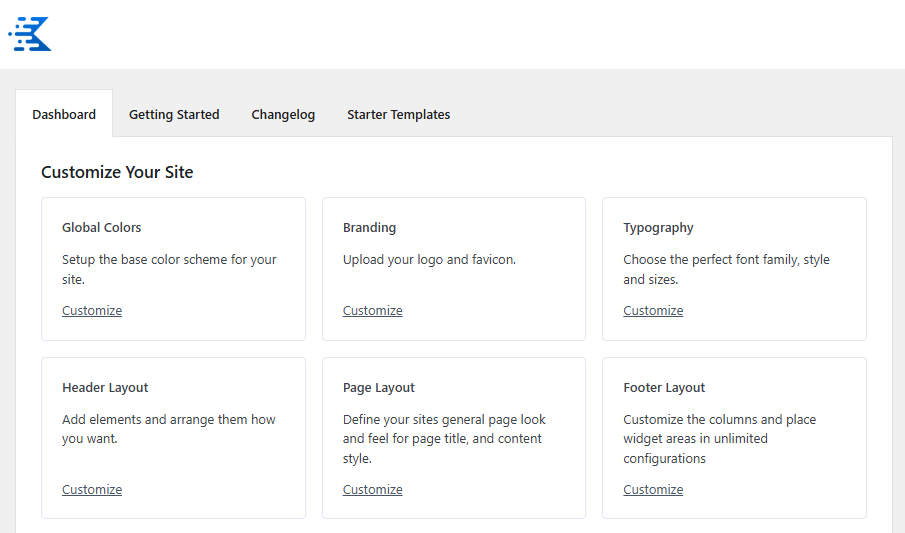Click the Customize Your Site heading
The width and height of the screenshot is (905, 533).
(117, 173)
